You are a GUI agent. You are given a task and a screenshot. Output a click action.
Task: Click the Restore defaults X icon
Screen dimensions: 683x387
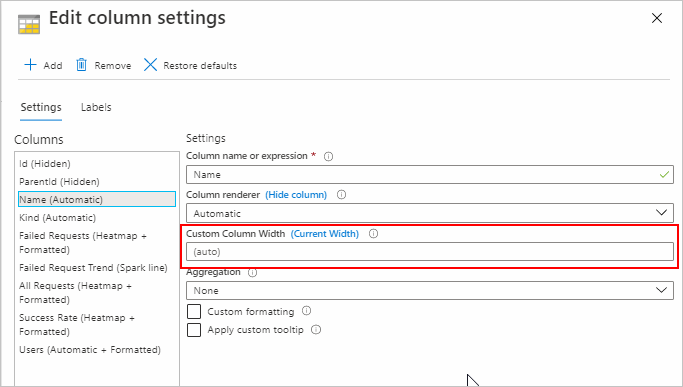(x=150, y=65)
